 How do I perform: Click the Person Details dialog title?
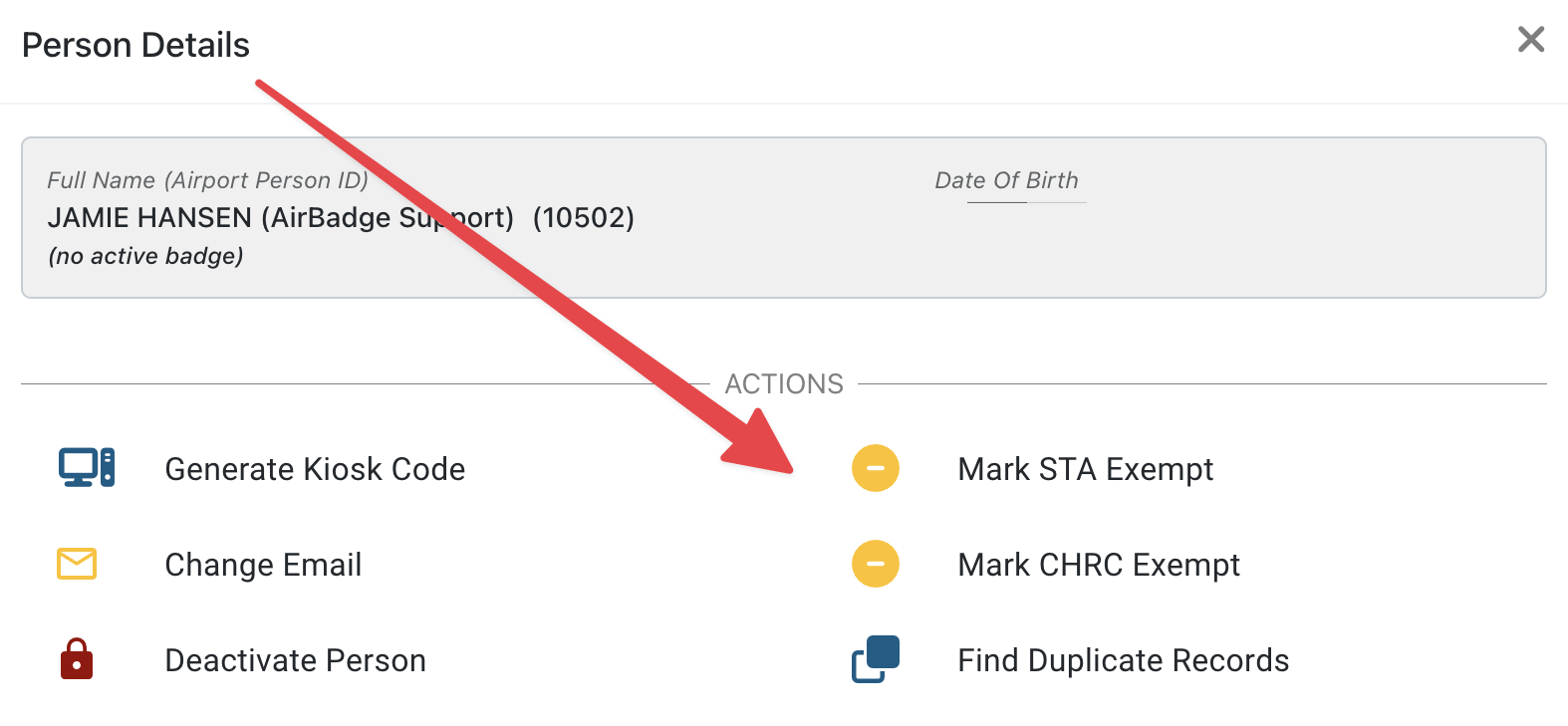[x=135, y=45]
